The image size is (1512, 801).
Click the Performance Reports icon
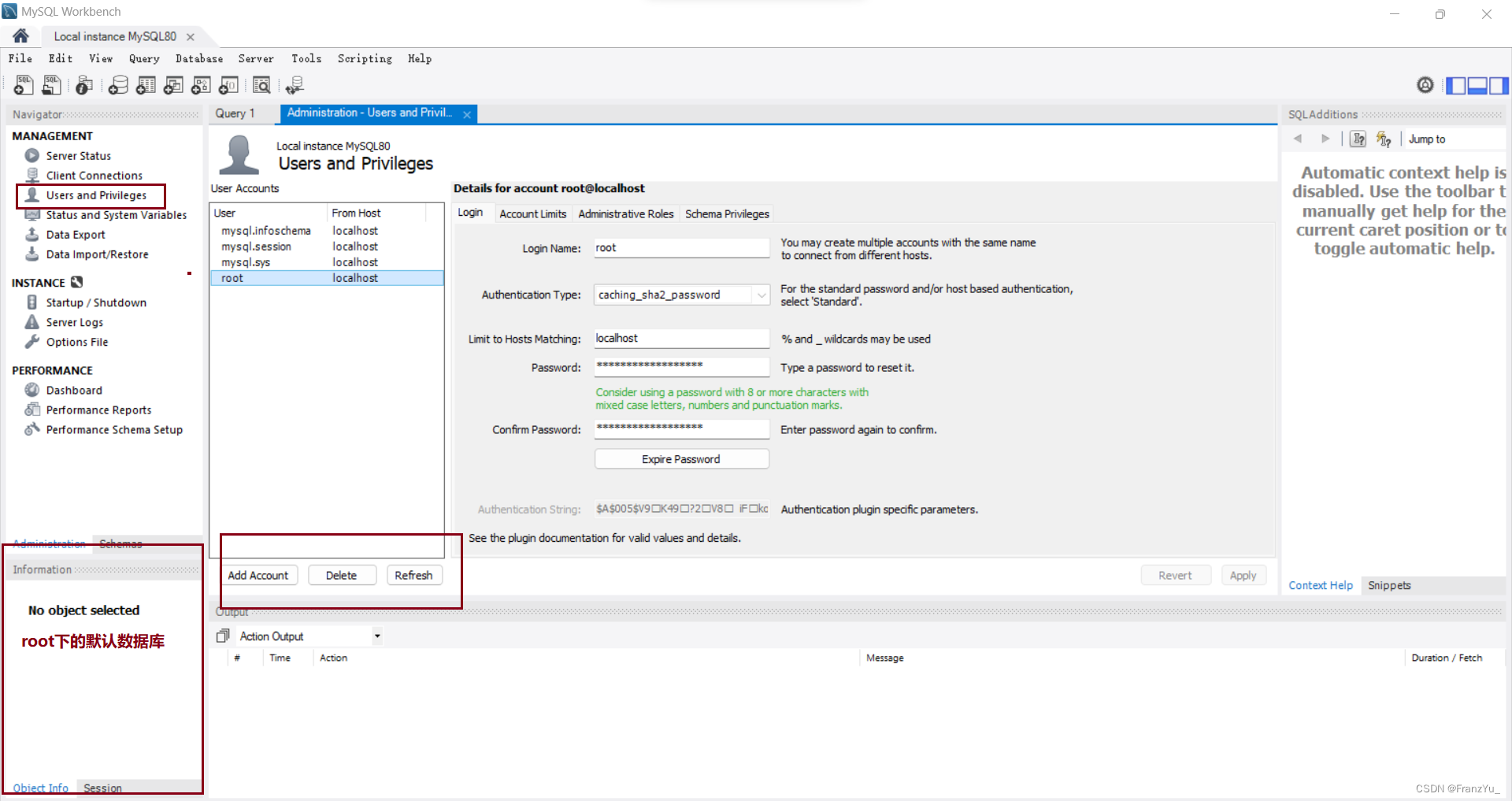click(31, 409)
